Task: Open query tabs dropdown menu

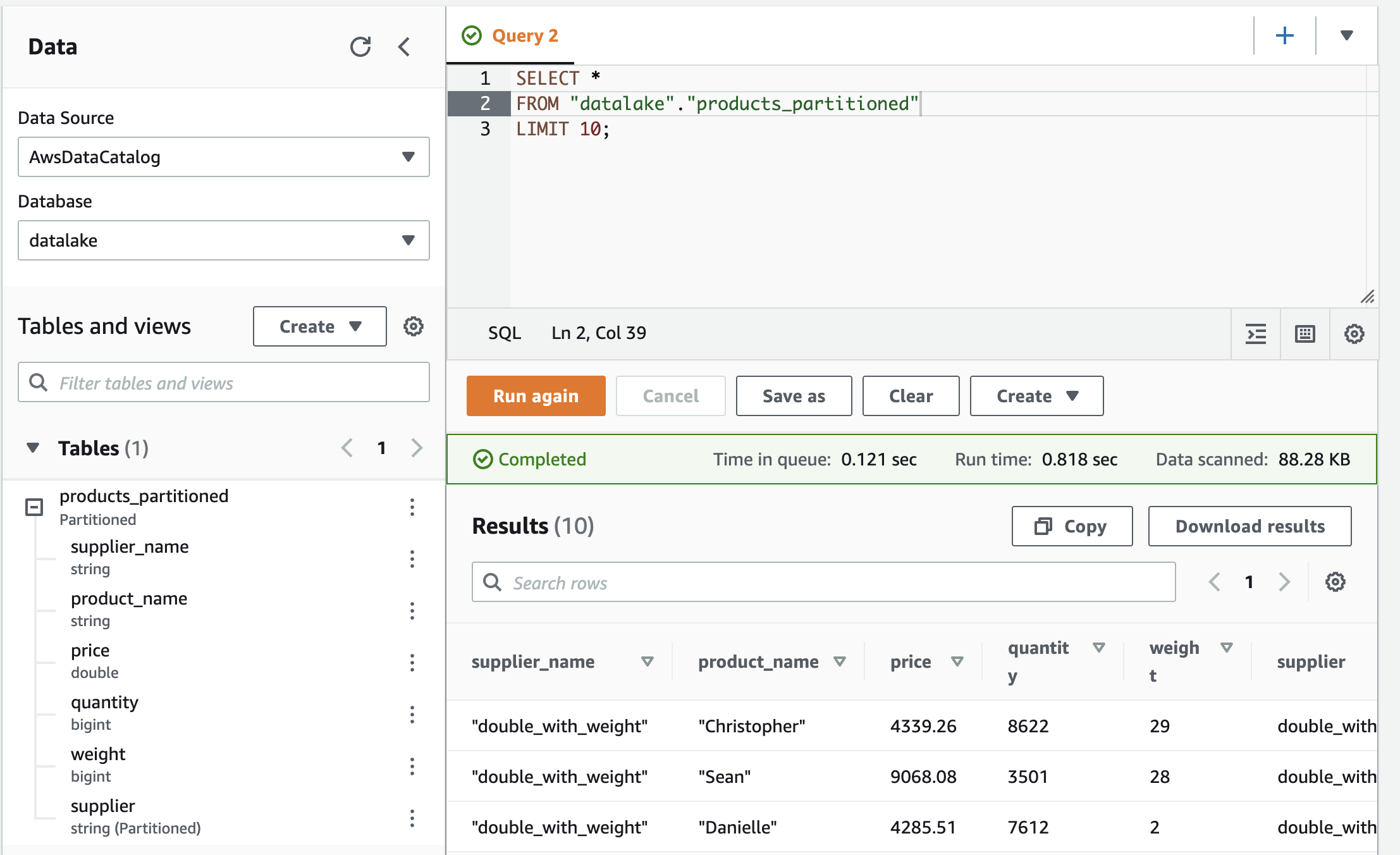Action: 1346,35
